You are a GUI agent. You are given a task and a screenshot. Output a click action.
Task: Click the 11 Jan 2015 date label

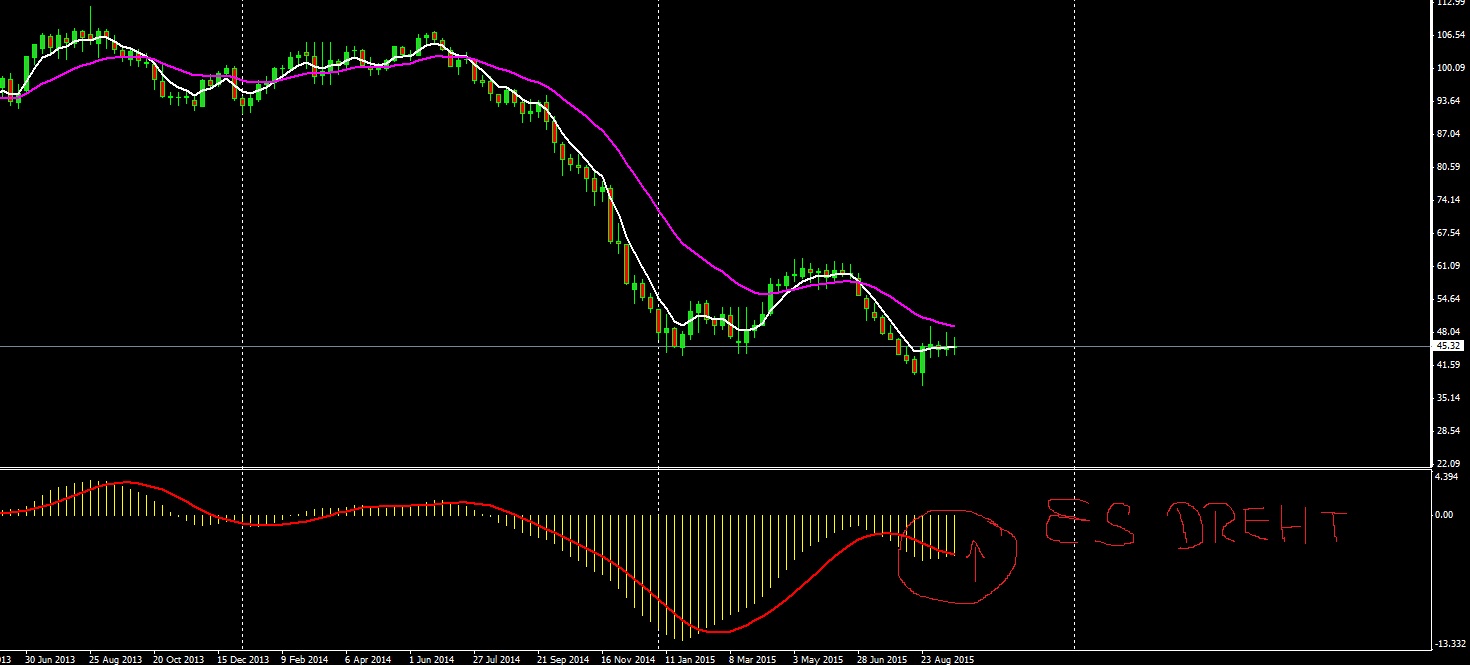click(690, 659)
